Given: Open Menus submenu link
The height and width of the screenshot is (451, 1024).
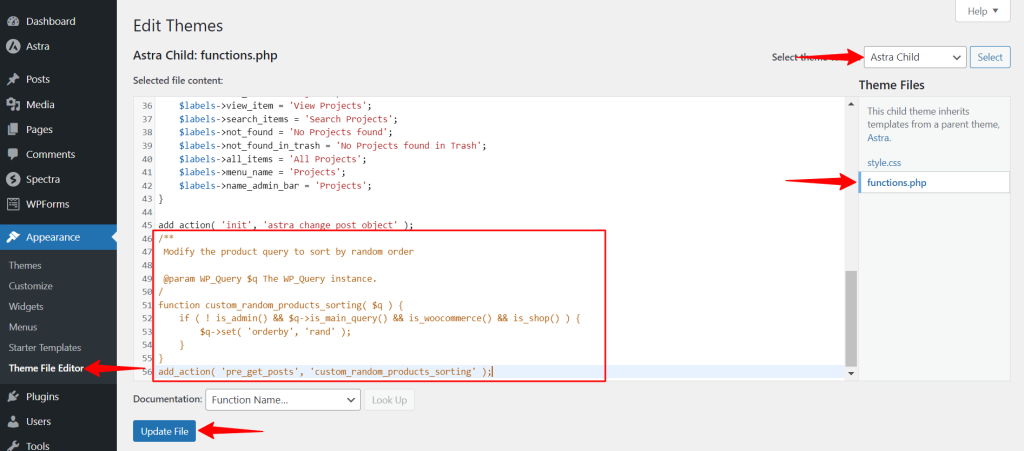Looking at the screenshot, I should [x=23, y=327].
